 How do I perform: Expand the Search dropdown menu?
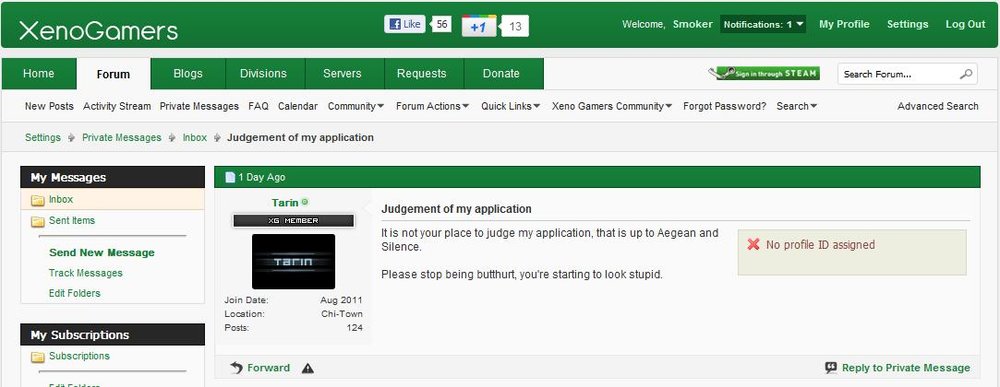[797, 106]
